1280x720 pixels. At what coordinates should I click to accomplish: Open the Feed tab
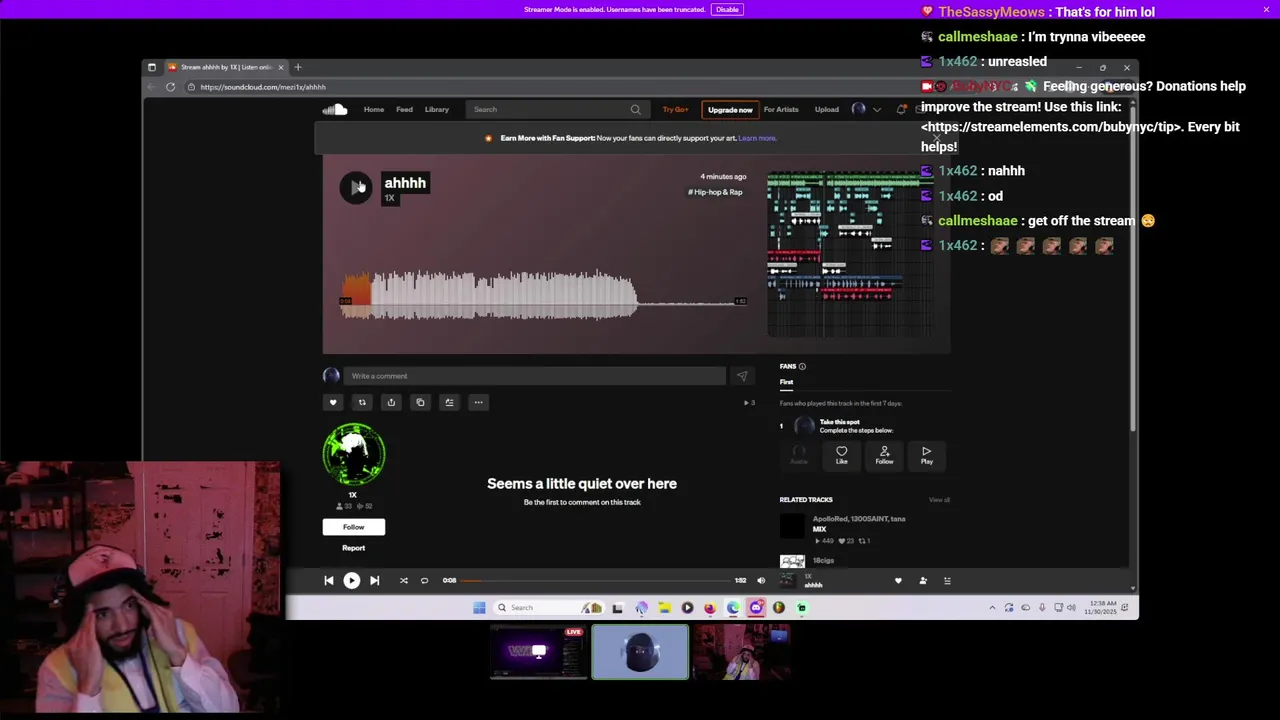coord(404,109)
